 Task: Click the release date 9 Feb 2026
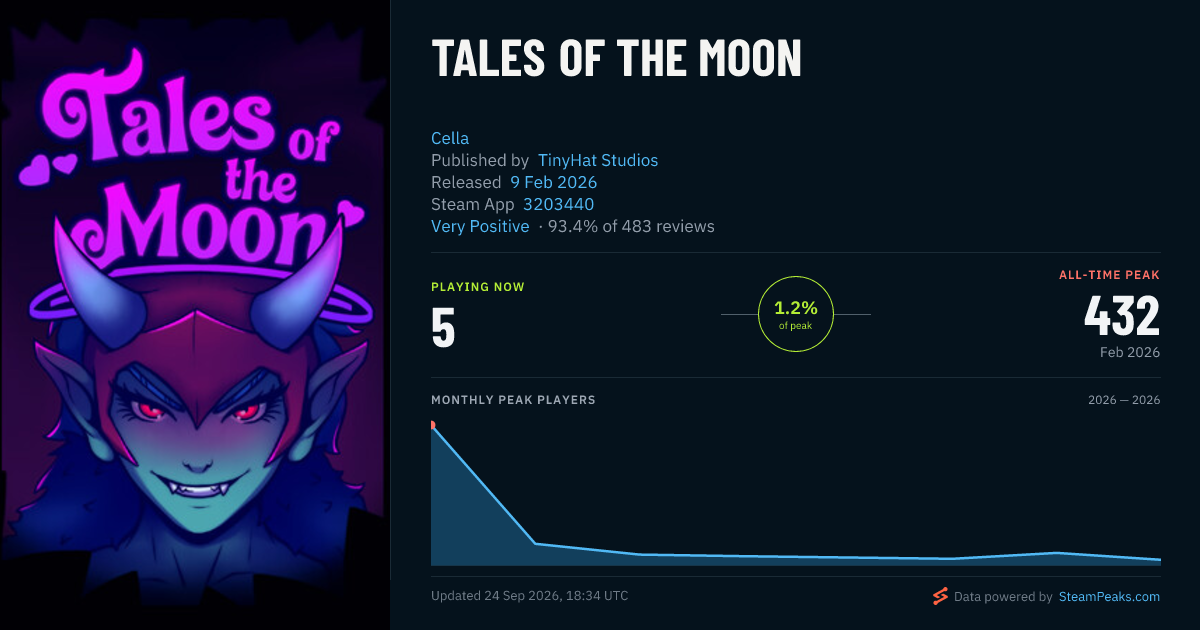coord(553,182)
